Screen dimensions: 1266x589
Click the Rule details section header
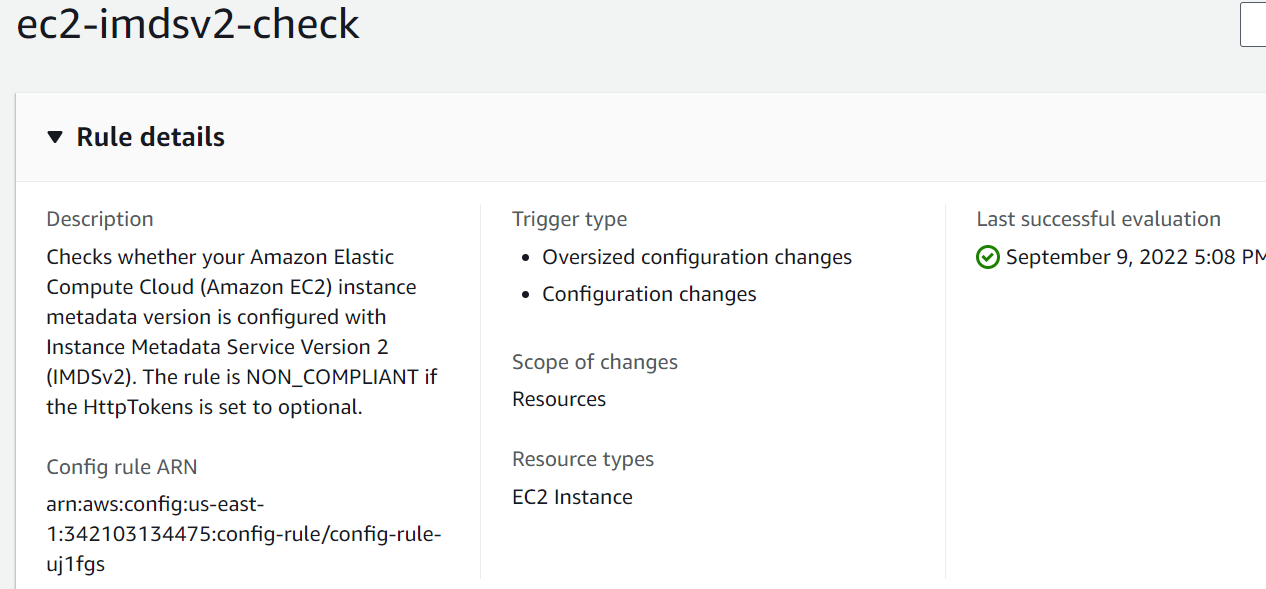149,137
